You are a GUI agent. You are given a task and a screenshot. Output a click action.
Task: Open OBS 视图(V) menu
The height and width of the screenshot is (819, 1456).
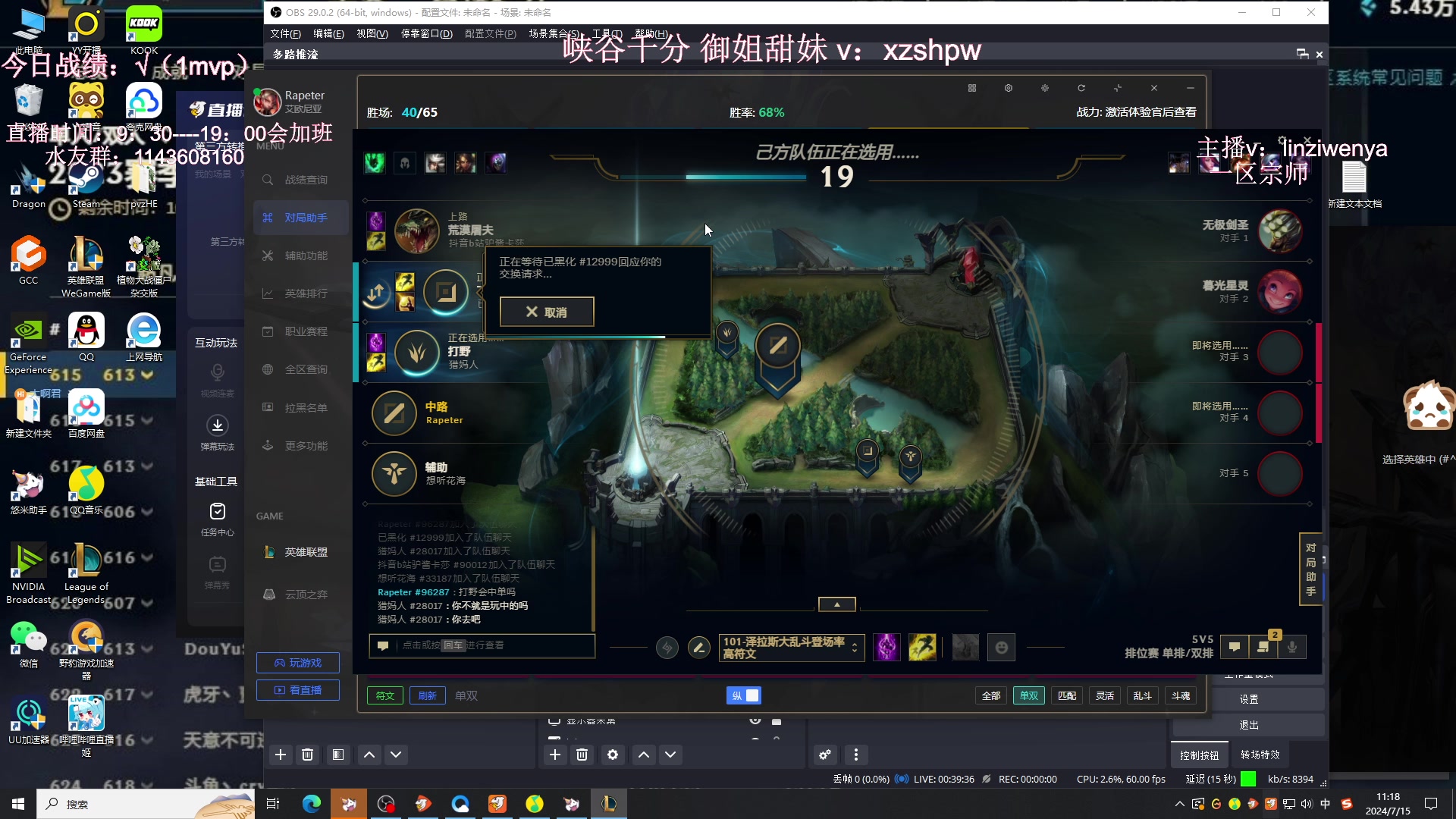pyautogui.click(x=372, y=33)
